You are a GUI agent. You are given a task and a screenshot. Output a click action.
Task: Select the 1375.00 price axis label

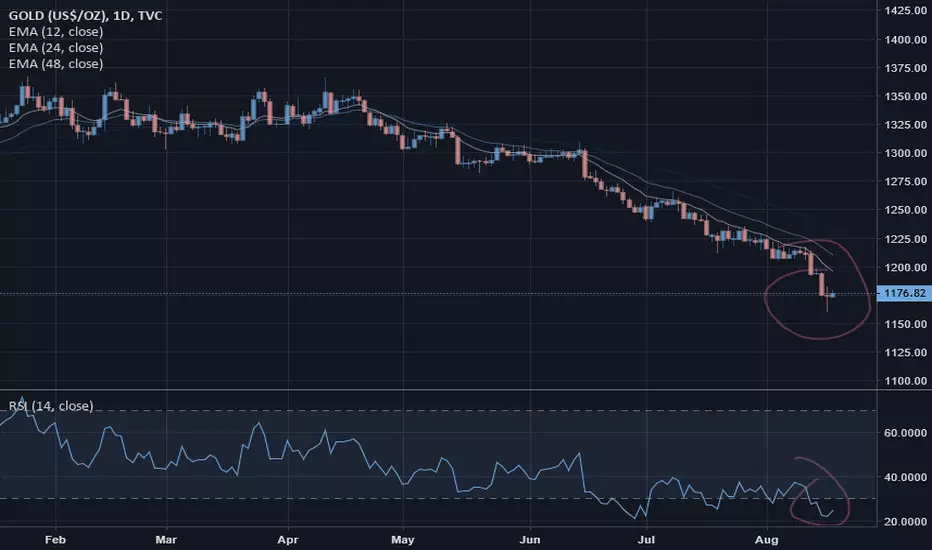[x=905, y=68]
